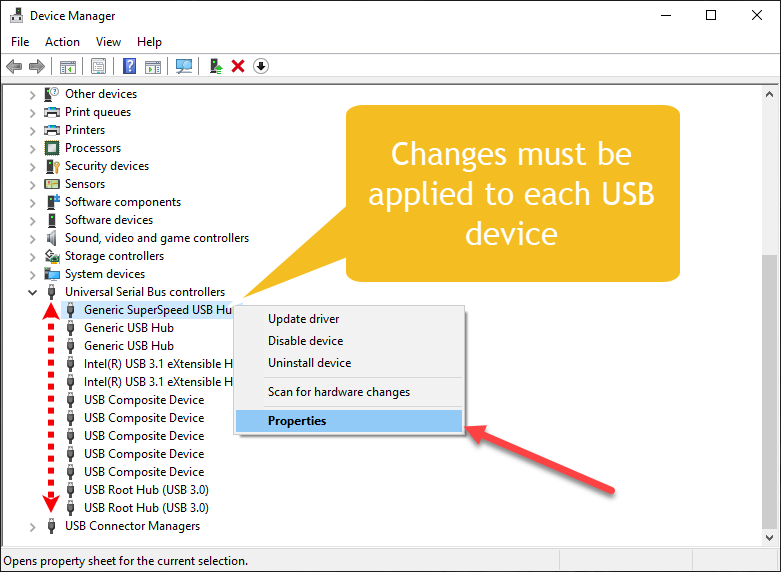Open the File menu

tap(20, 42)
